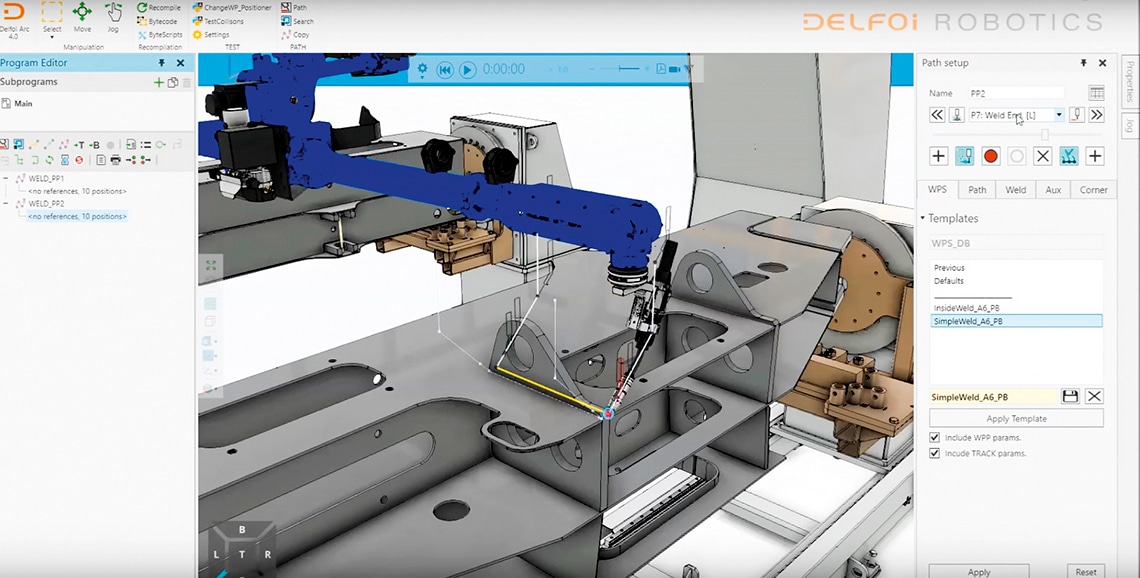Open the P7: Weld End position dropdown
This screenshot has height=578, width=1140.
tap(1059, 115)
